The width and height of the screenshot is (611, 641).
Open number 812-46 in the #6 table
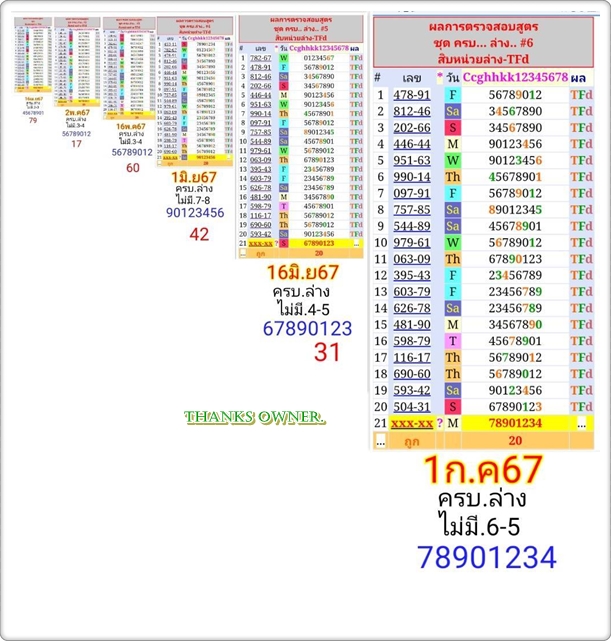pyautogui.click(x=412, y=111)
